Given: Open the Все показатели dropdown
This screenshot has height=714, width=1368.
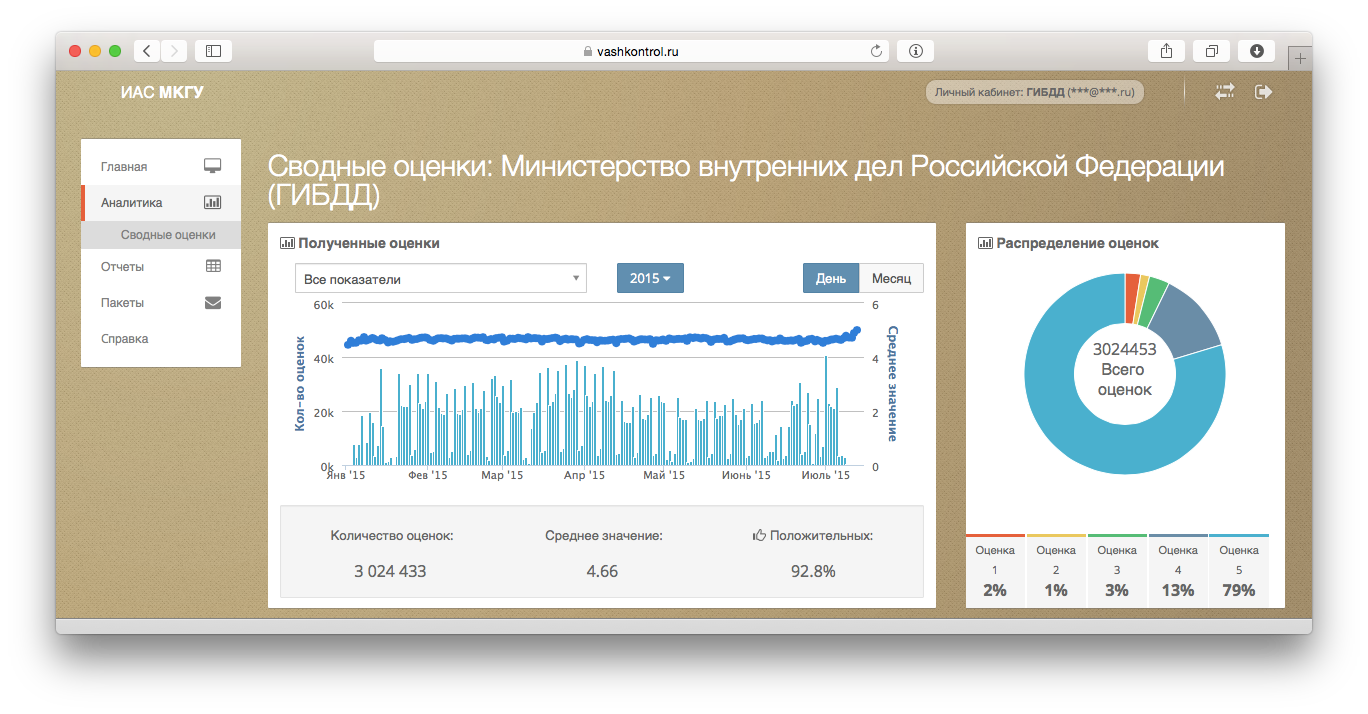Looking at the screenshot, I should click(440, 277).
